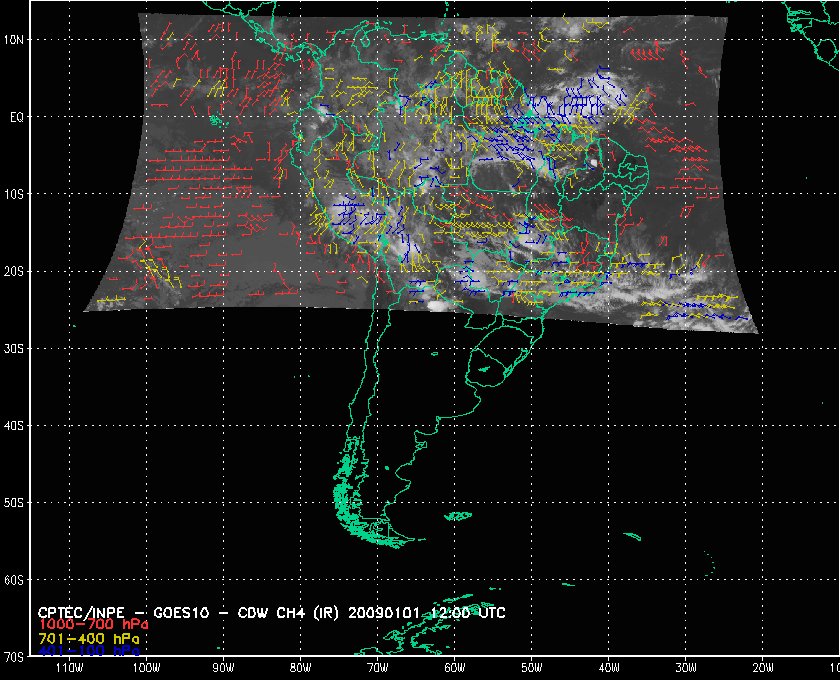The image size is (840, 680).
Task: Select the 40W longitude label
Action: (609, 669)
